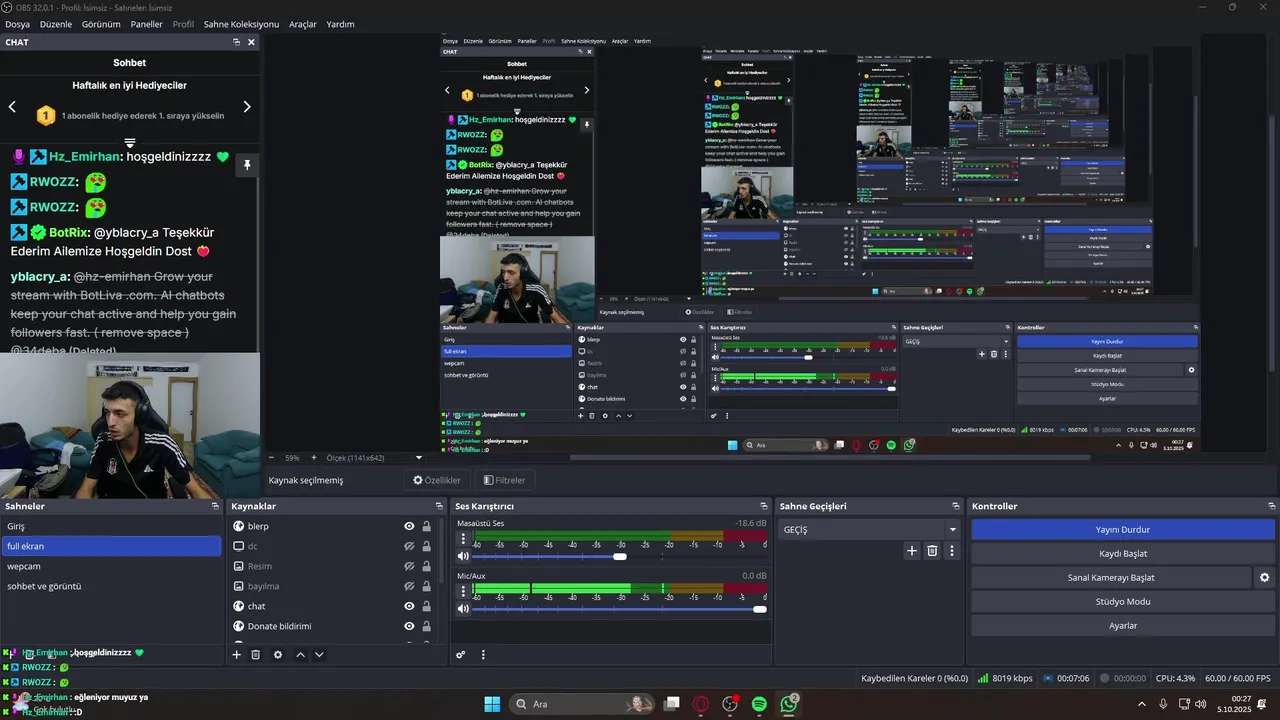
Task: Show system tray hidden icons chevron
Action: click(1142, 704)
